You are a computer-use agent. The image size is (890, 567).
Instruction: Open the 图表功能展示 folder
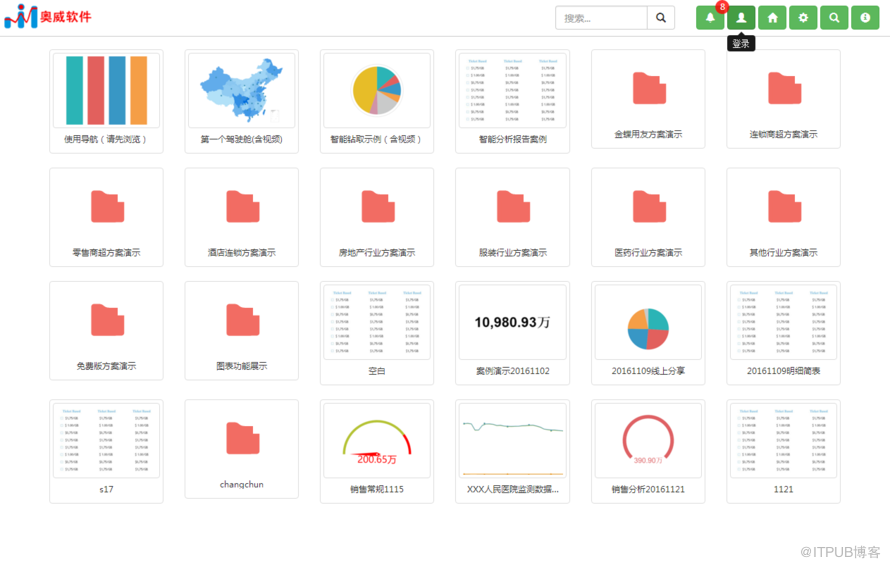(x=241, y=330)
